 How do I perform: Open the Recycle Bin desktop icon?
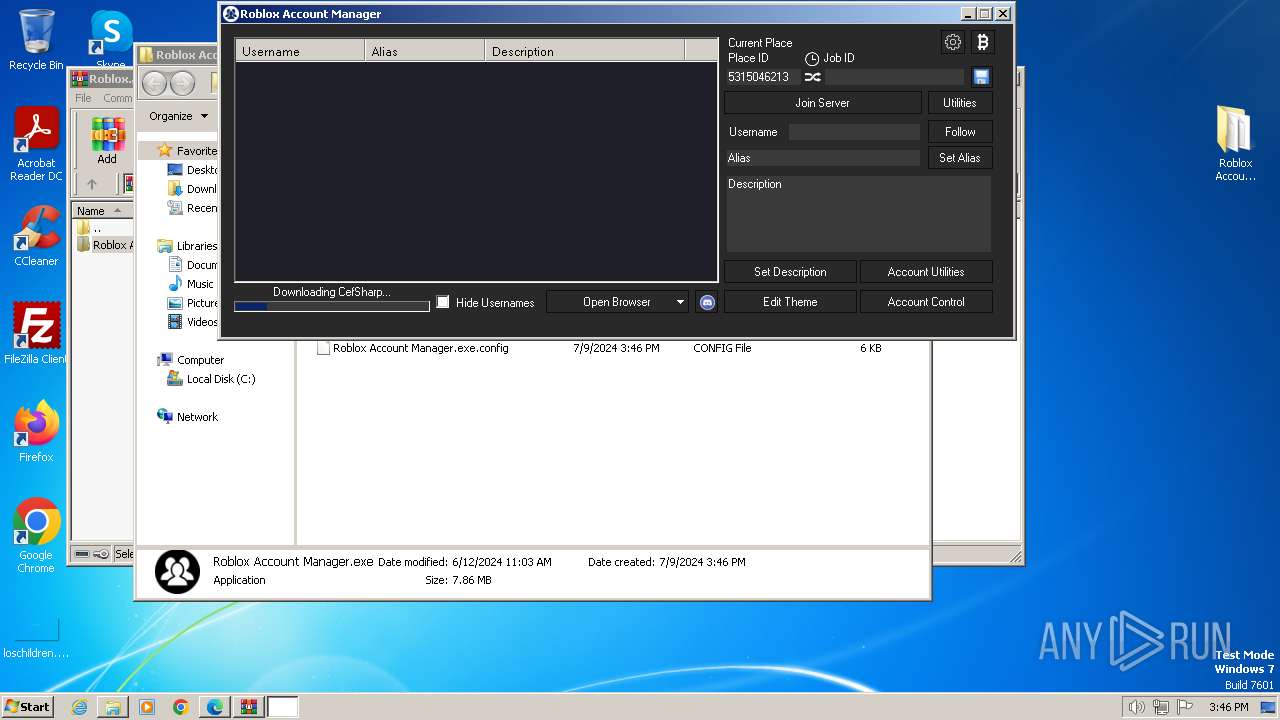pyautogui.click(x=36, y=40)
